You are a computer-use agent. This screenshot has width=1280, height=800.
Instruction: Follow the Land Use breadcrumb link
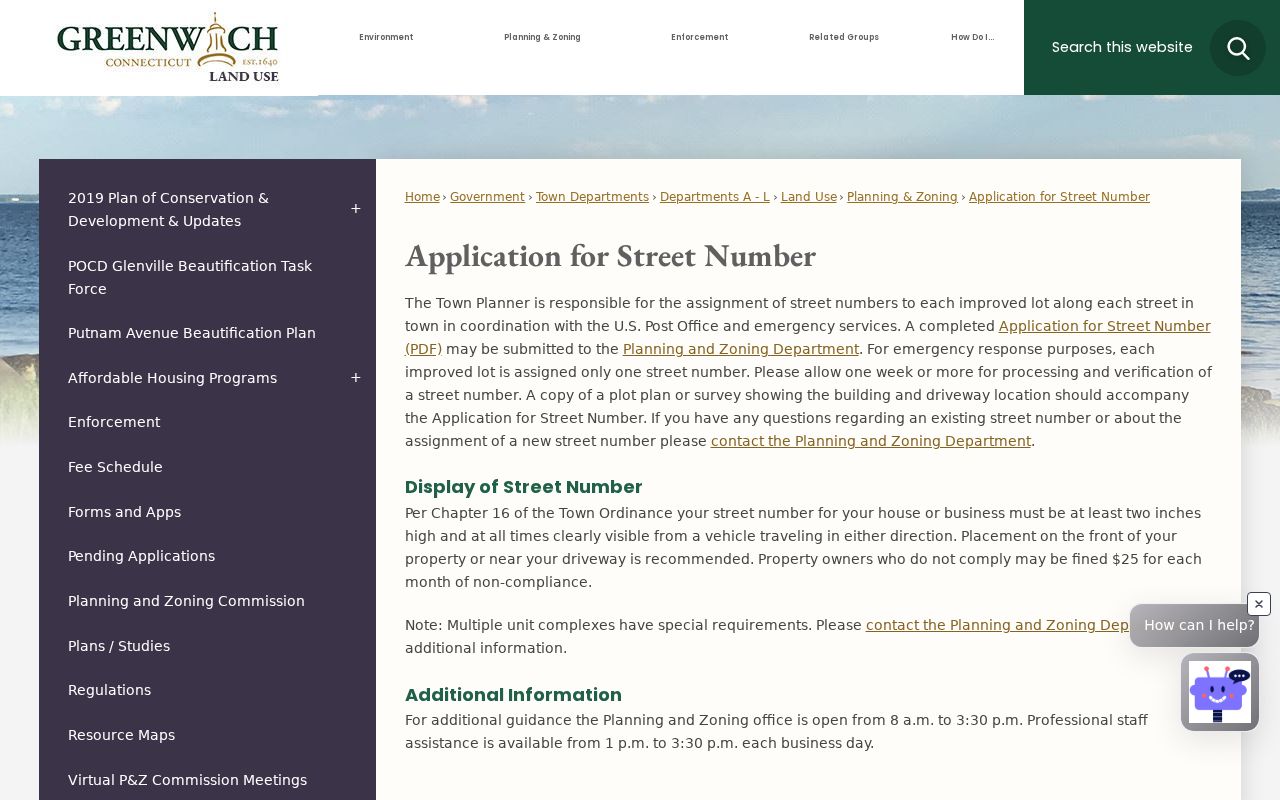tap(809, 197)
